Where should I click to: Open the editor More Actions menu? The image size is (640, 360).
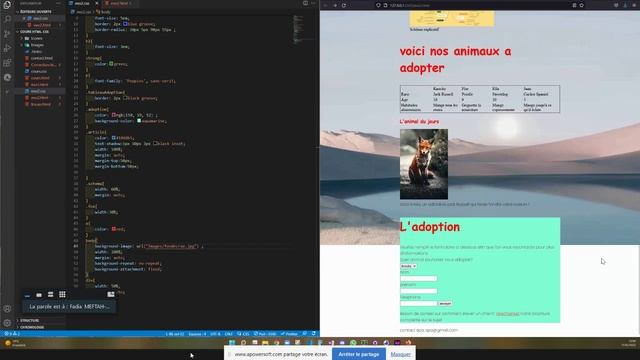313,3
